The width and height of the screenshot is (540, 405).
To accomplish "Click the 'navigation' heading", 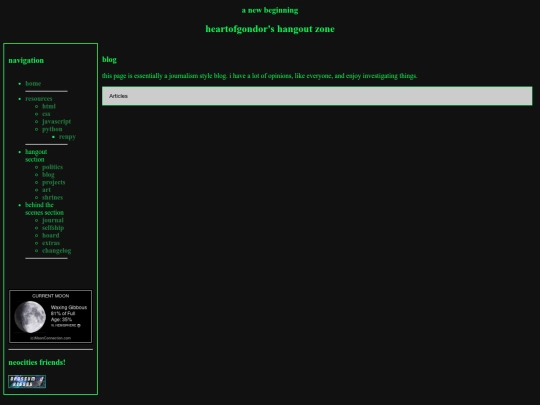I will (26, 60).
